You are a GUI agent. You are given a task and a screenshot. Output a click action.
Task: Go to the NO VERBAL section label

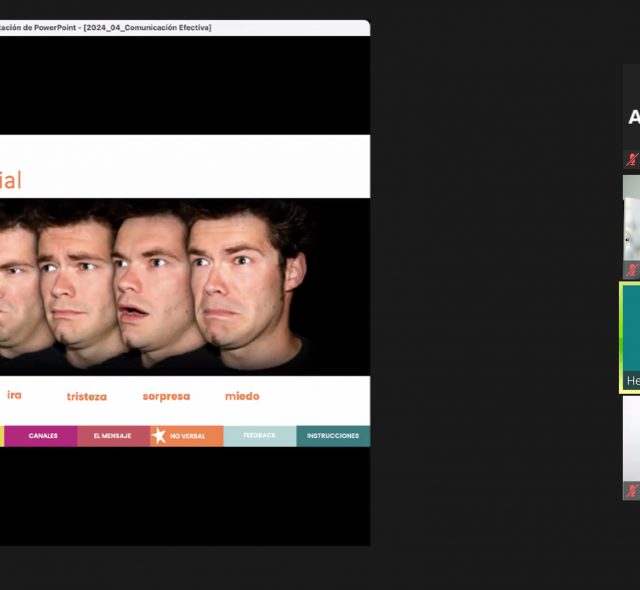pos(187,436)
